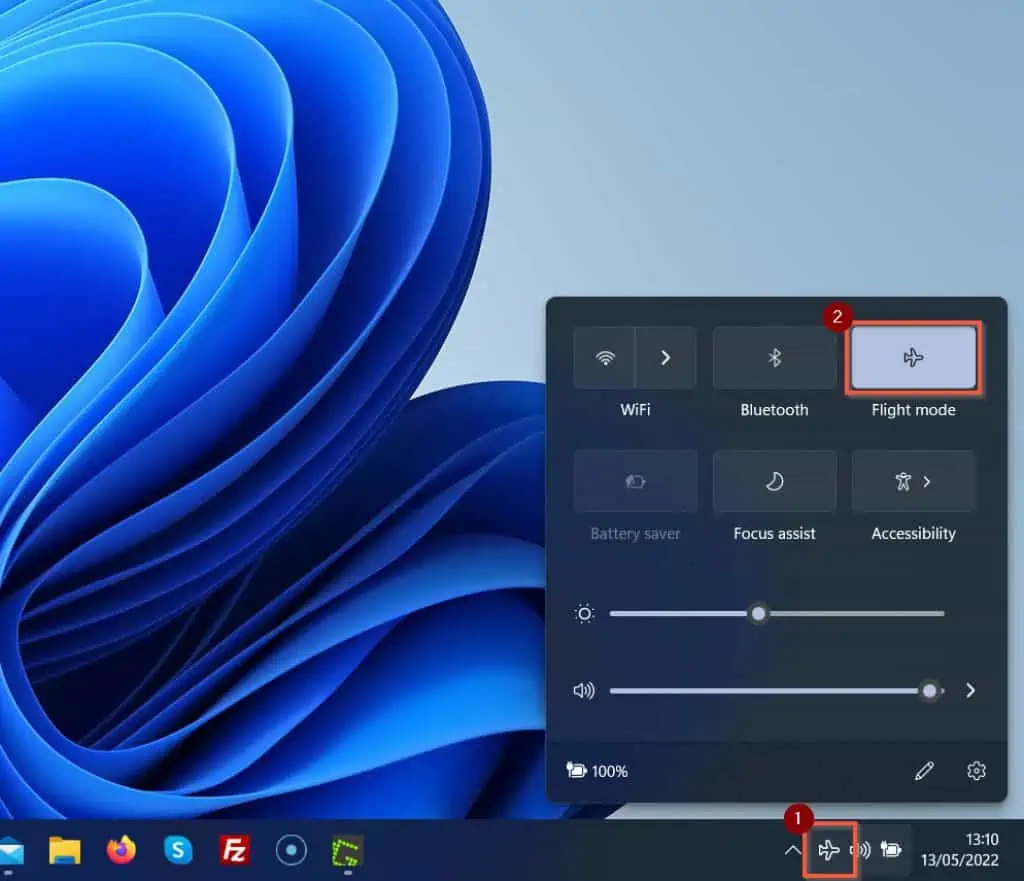Open Greenshot from the taskbar

pyautogui.click(x=345, y=853)
